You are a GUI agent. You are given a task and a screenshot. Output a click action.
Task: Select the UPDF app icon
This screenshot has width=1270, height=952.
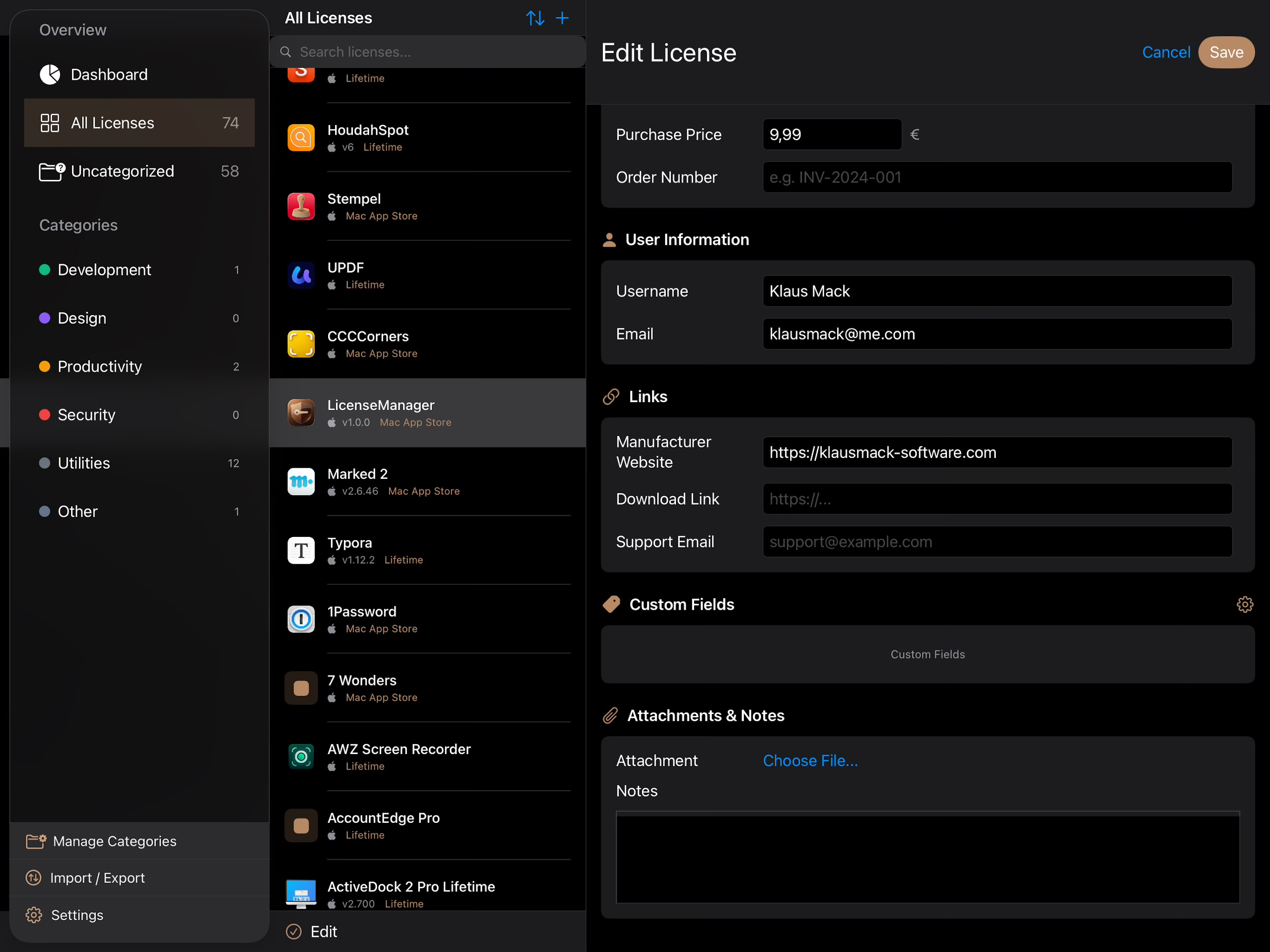[x=301, y=275]
